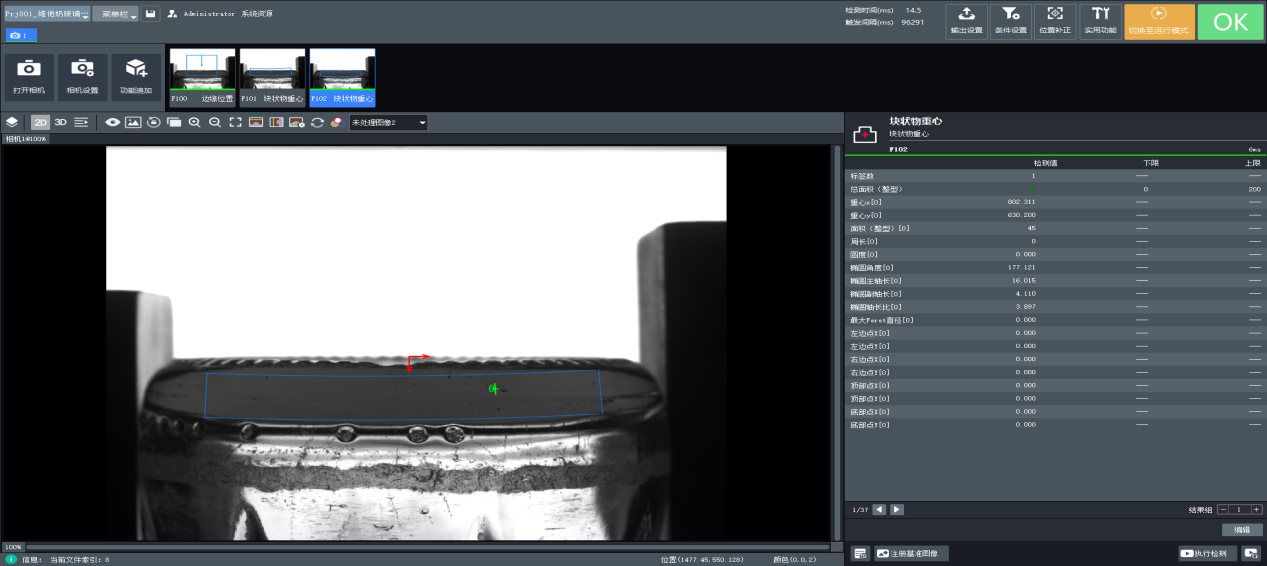This screenshot has width=1267, height=566.
Task: Select the camera 1 tab
Action: (21, 35)
